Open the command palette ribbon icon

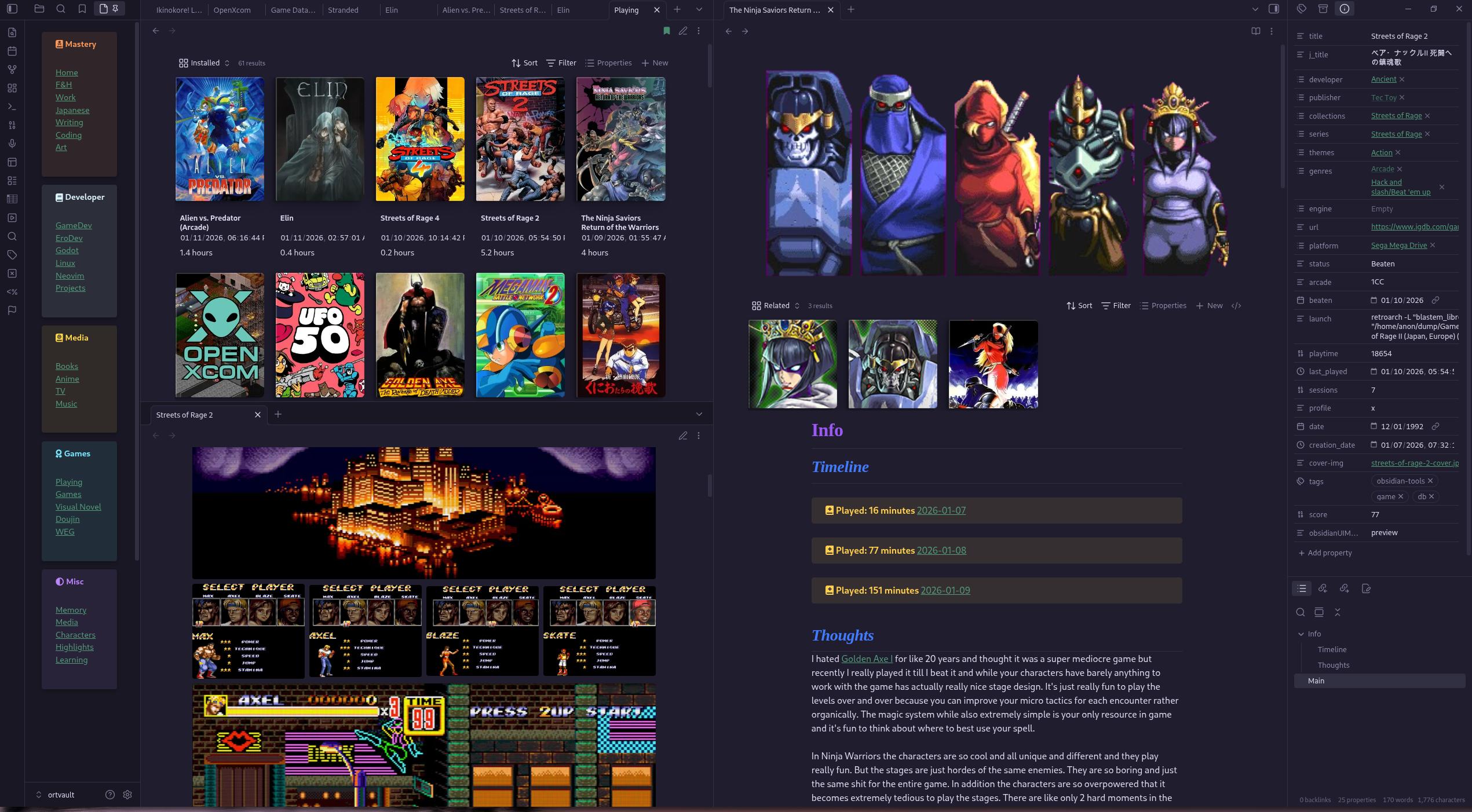tap(12, 107)
